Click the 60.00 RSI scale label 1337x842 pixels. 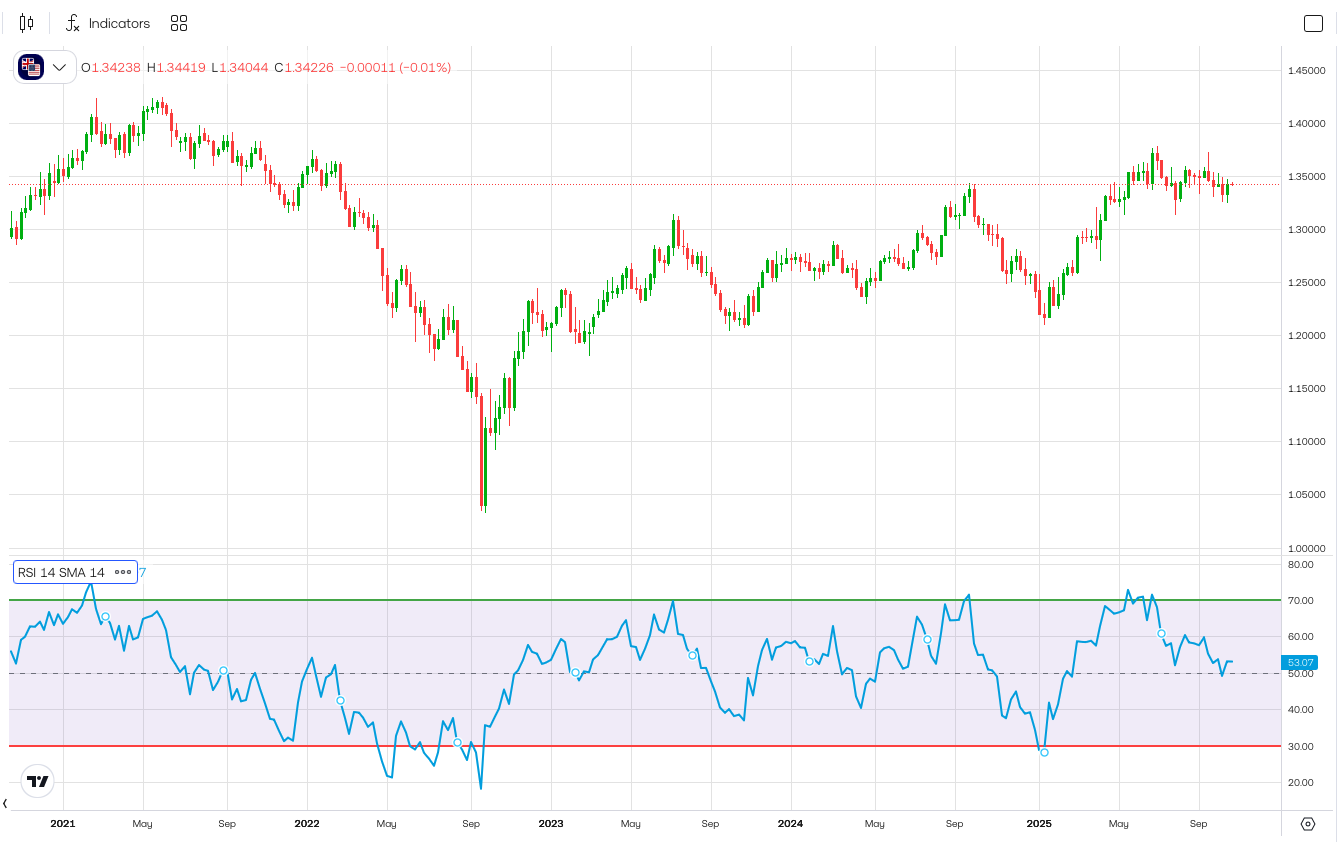(1300, 637)
